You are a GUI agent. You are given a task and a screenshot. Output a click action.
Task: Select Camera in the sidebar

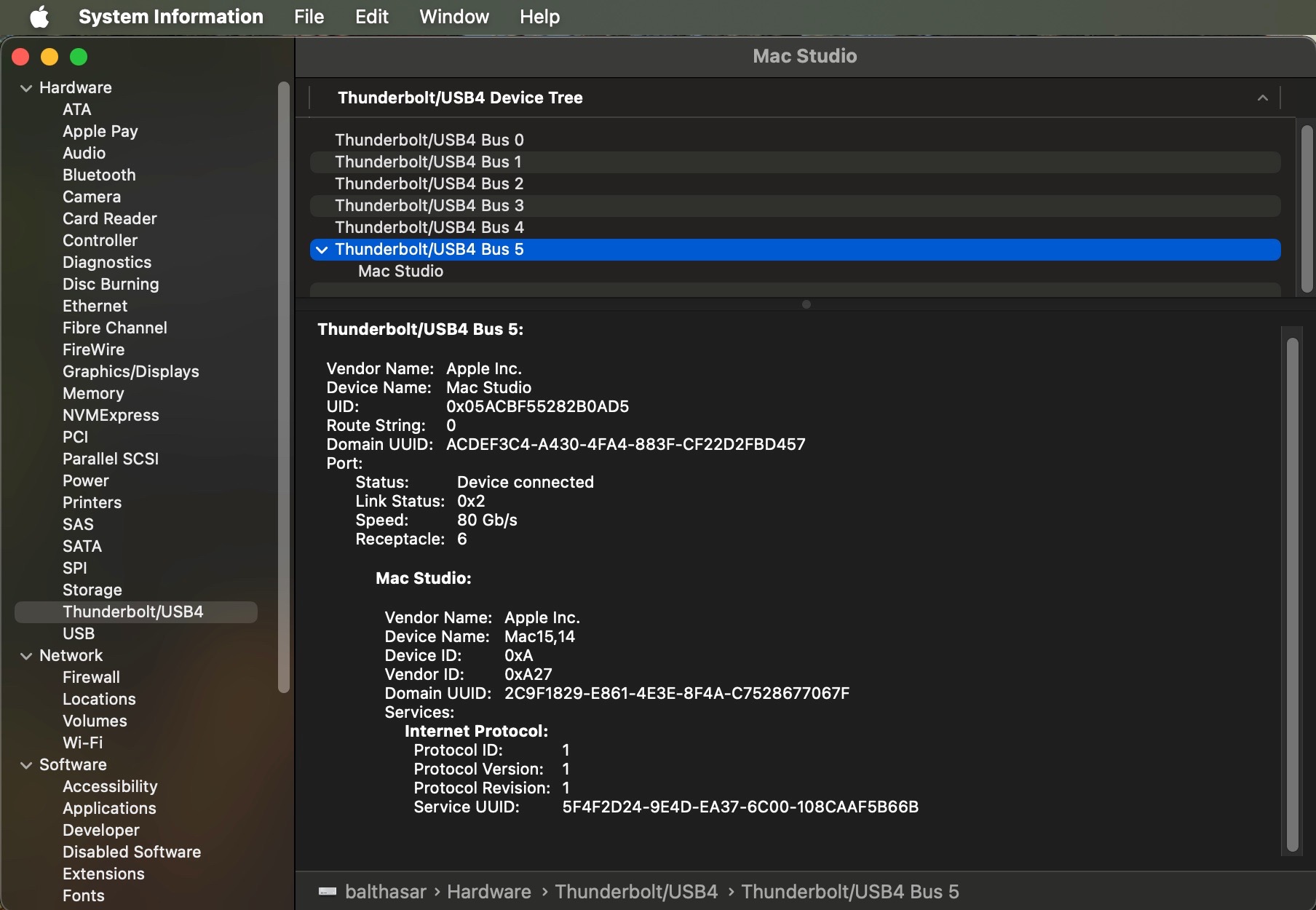92,197
